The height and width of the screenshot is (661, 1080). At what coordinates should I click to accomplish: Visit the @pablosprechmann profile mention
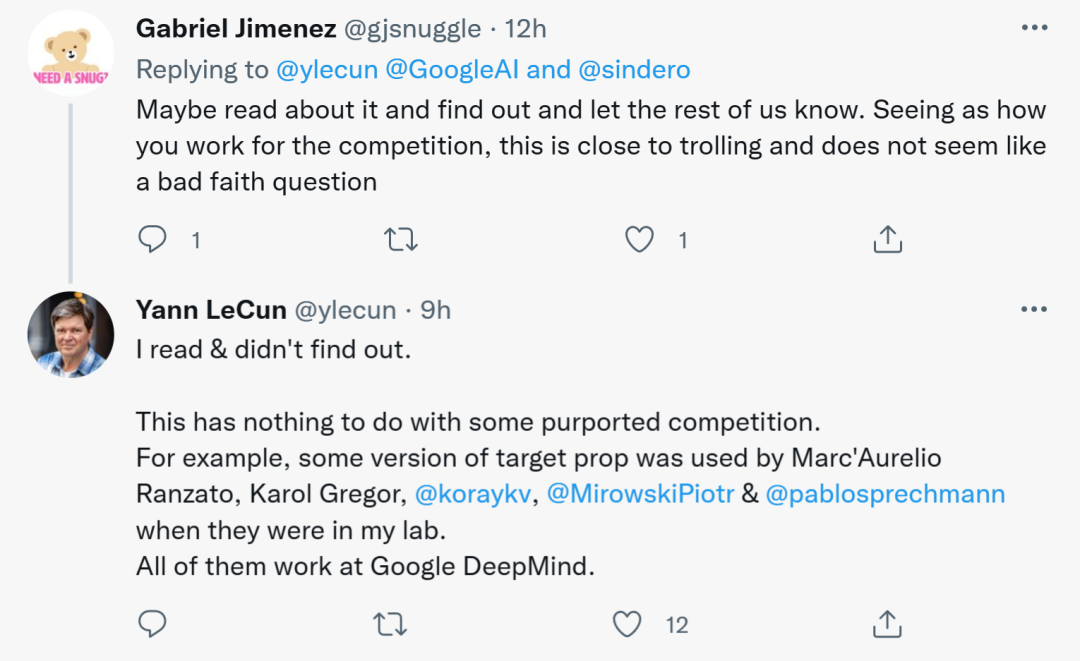(x=884, y=494)
